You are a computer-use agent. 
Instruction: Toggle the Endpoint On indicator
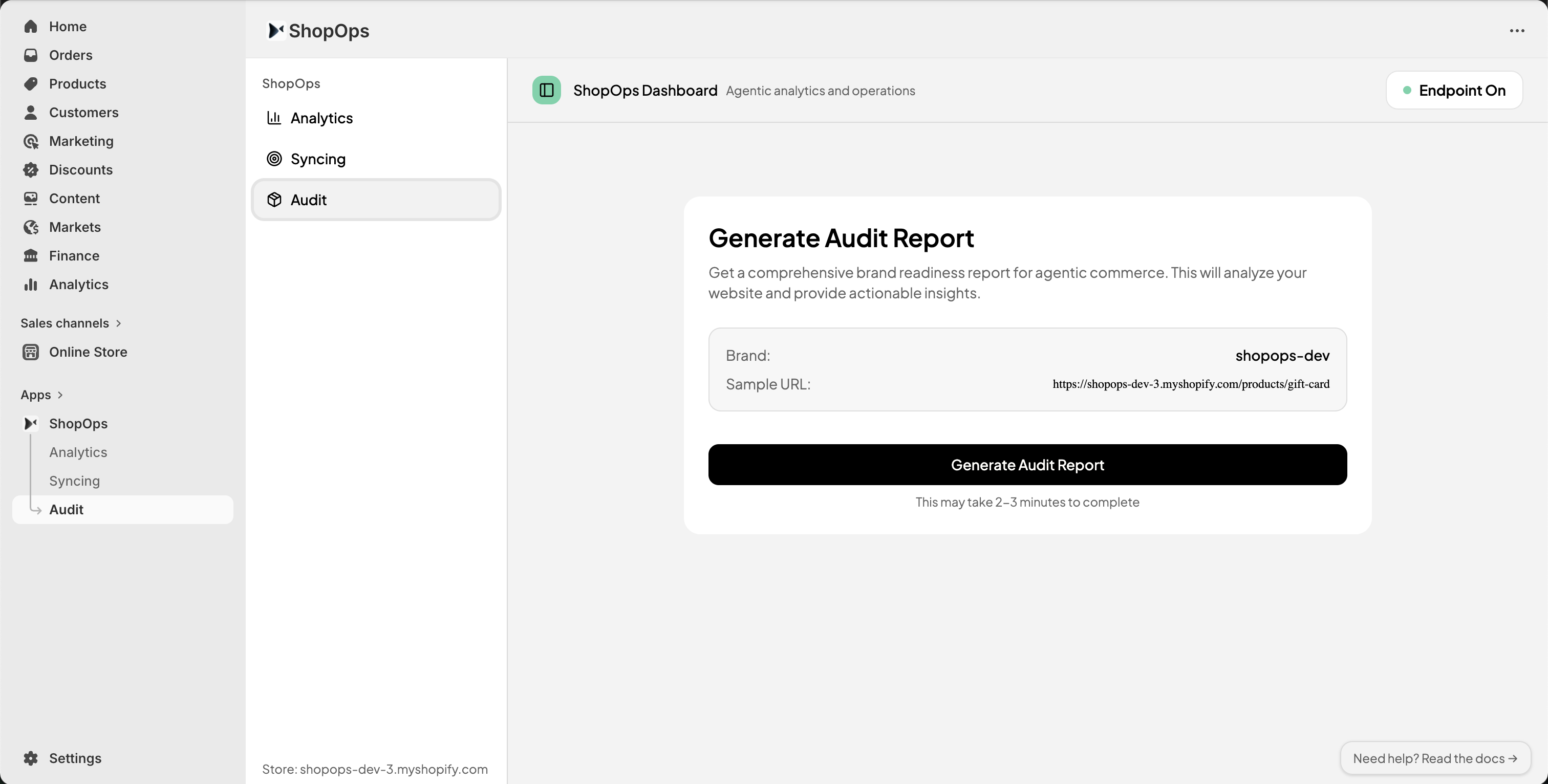[1454, 90]
